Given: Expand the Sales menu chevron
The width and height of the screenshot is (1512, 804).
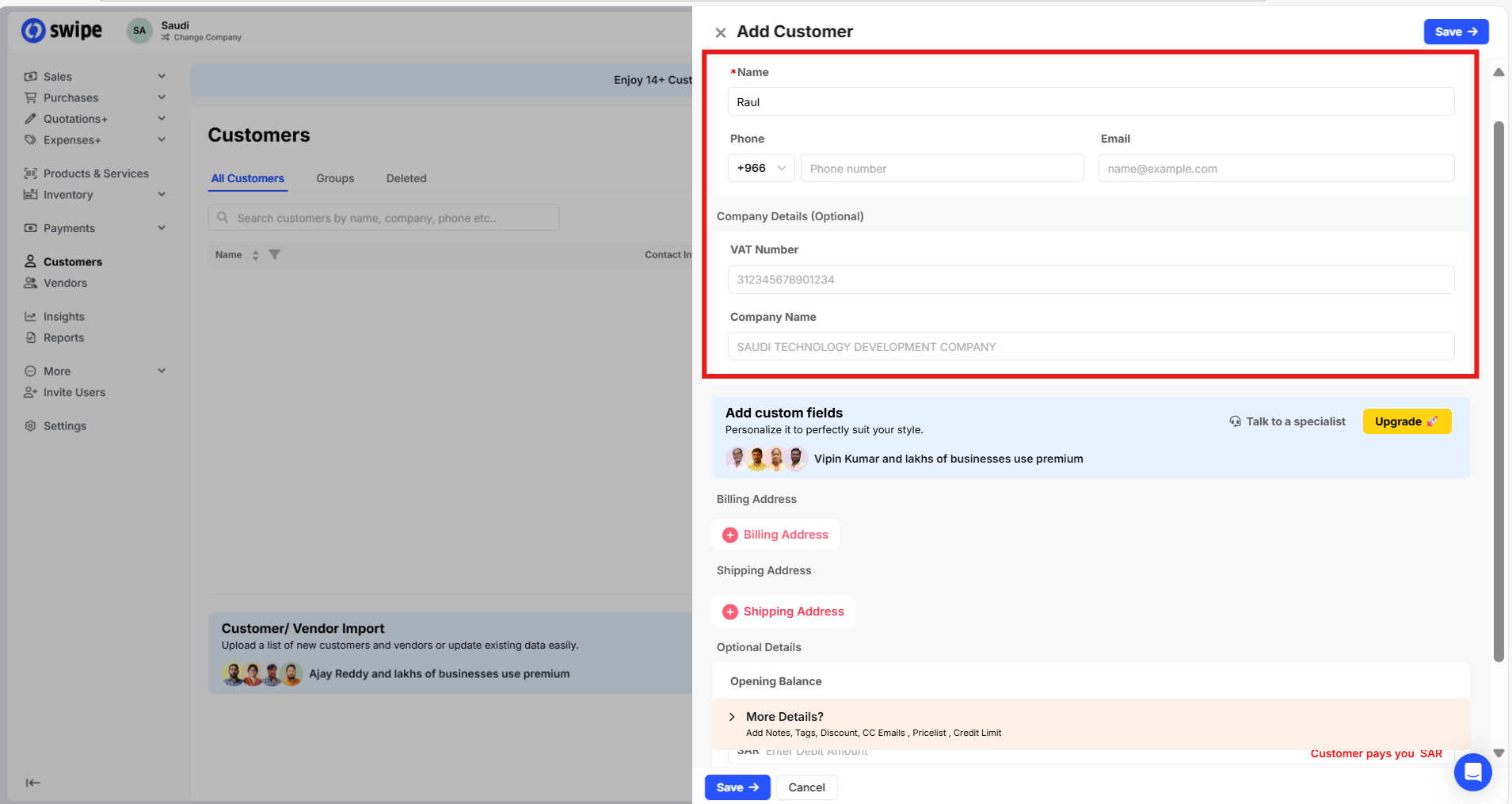Looking at the screenshot, I should point(162,76).
